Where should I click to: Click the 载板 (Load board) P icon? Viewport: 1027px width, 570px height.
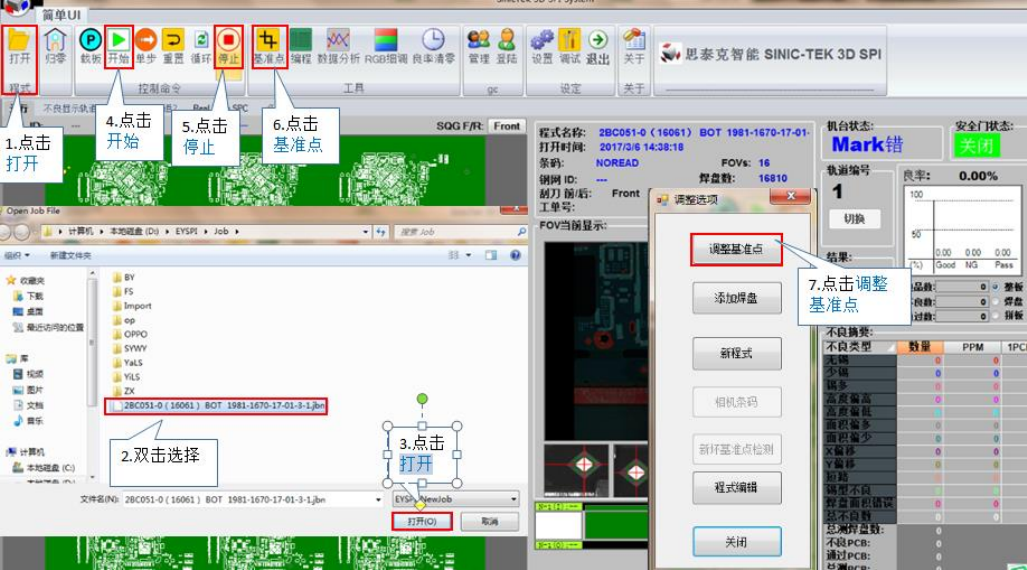coord(90,47)
